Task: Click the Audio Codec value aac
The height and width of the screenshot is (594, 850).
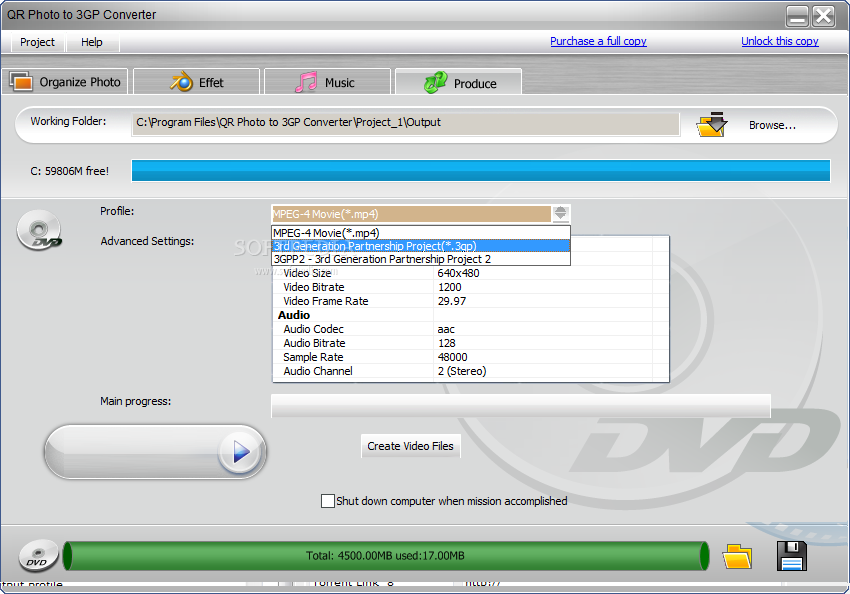Action: pos(446,330)
